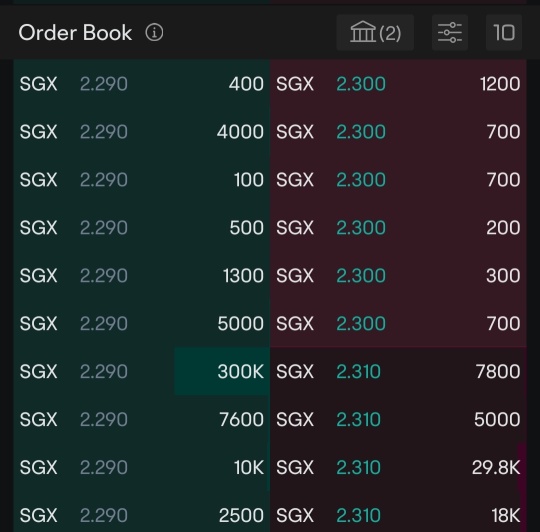Image resolution: width=540 pixels, height=532 pixels.
Task: Change the depth level from 10
Action: tap(504, 33)
